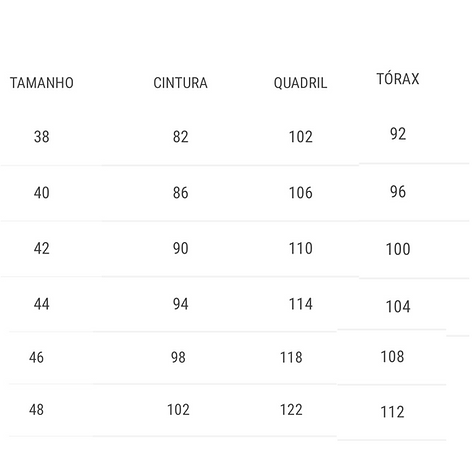Click the cintura value 90

tap(180, 248)
